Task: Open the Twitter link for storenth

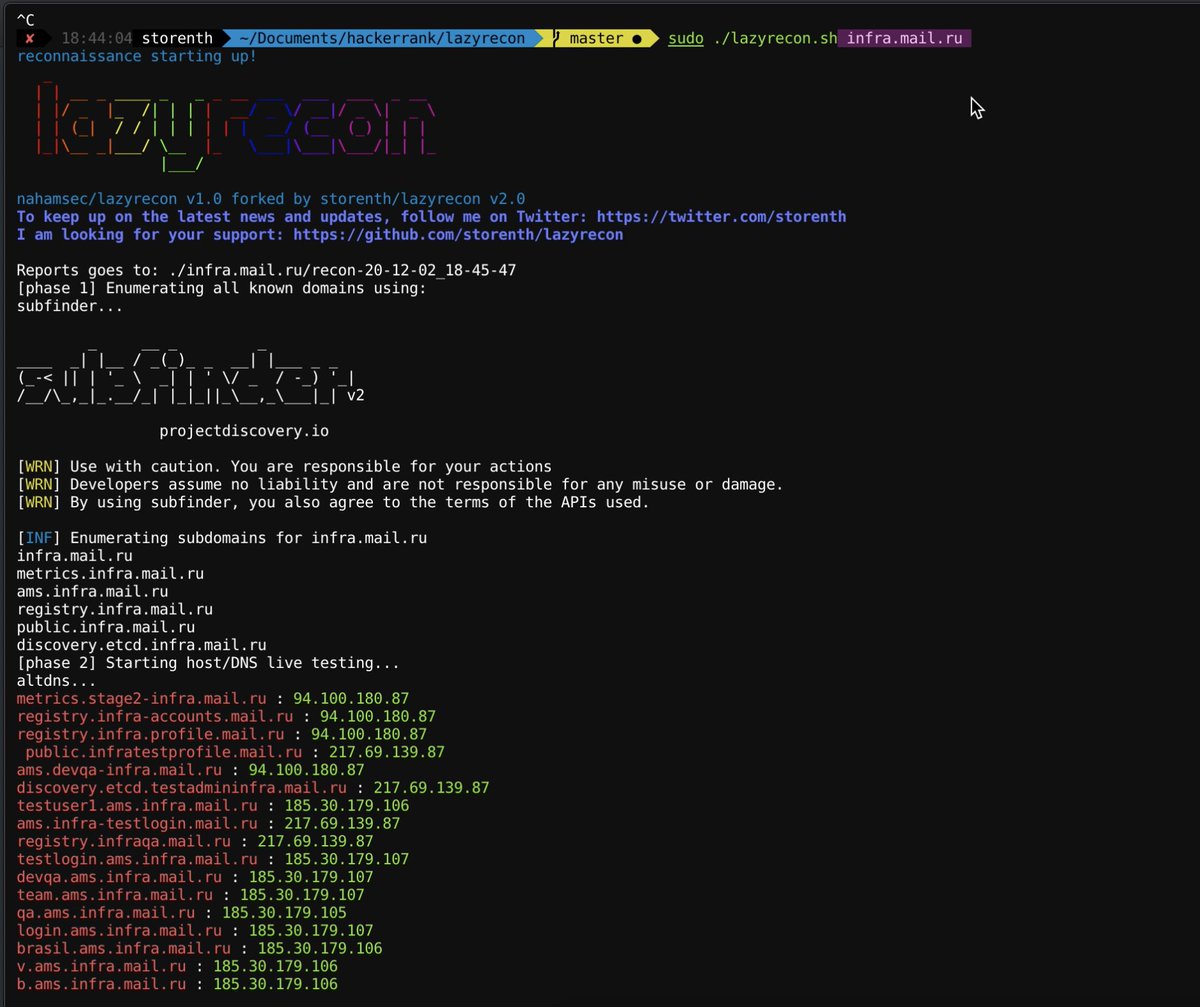Action: pos(720,216)
